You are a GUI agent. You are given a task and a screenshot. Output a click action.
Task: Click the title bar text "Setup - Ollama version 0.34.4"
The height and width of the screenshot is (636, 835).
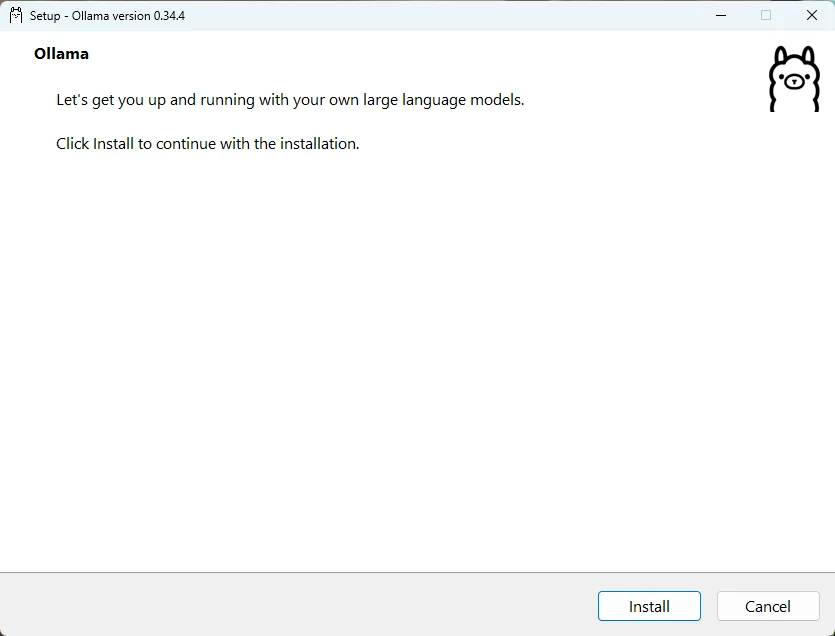(x=107, y=16)
